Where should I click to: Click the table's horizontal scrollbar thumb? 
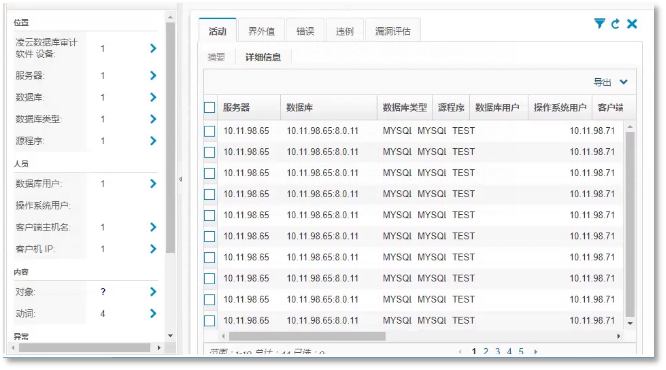click(307, 336)
